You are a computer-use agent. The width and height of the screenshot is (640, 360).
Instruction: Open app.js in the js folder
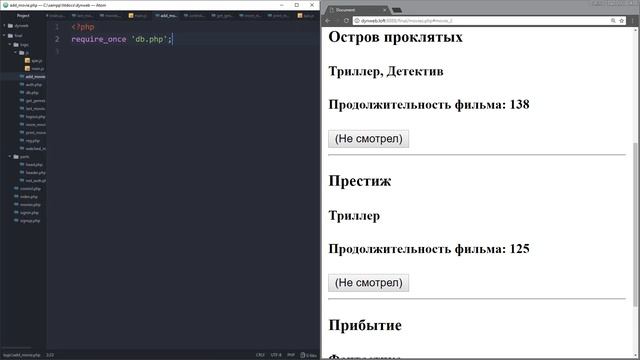tap(33, 60)
